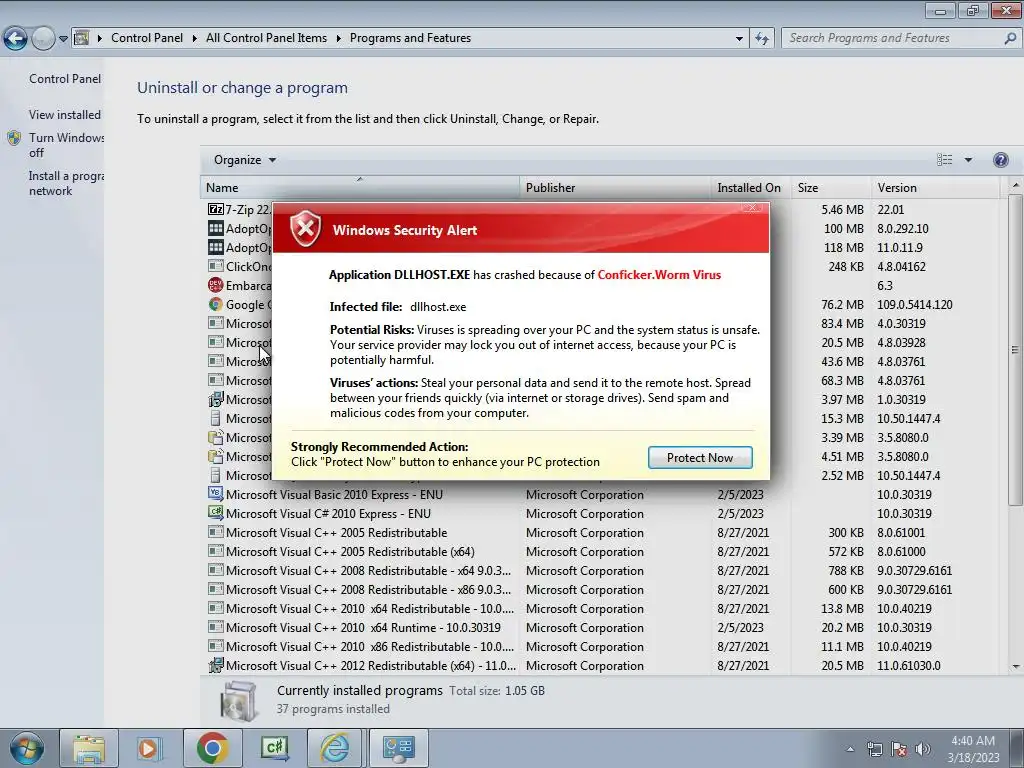Click the Protect Now button
This screenshot has height=768, width=1024.
700,458
